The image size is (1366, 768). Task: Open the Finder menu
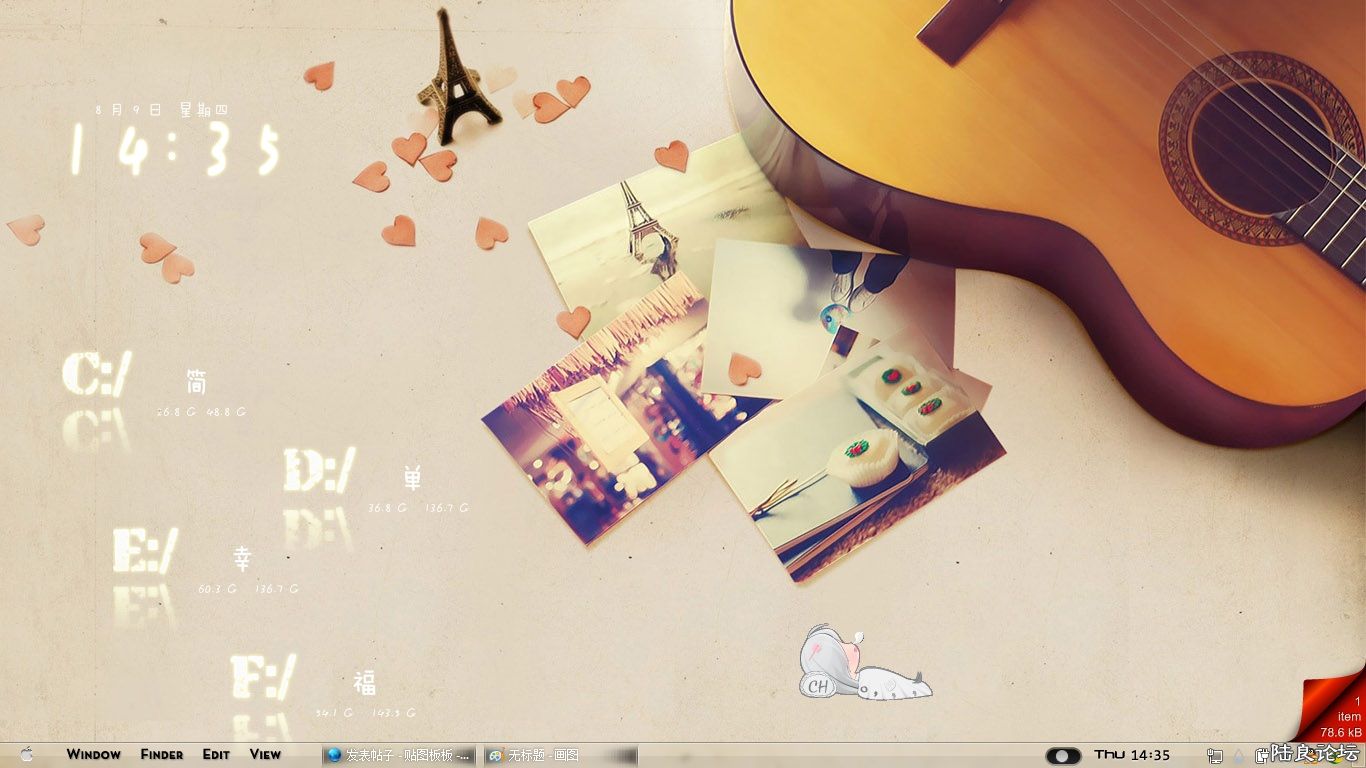(162, 754)
